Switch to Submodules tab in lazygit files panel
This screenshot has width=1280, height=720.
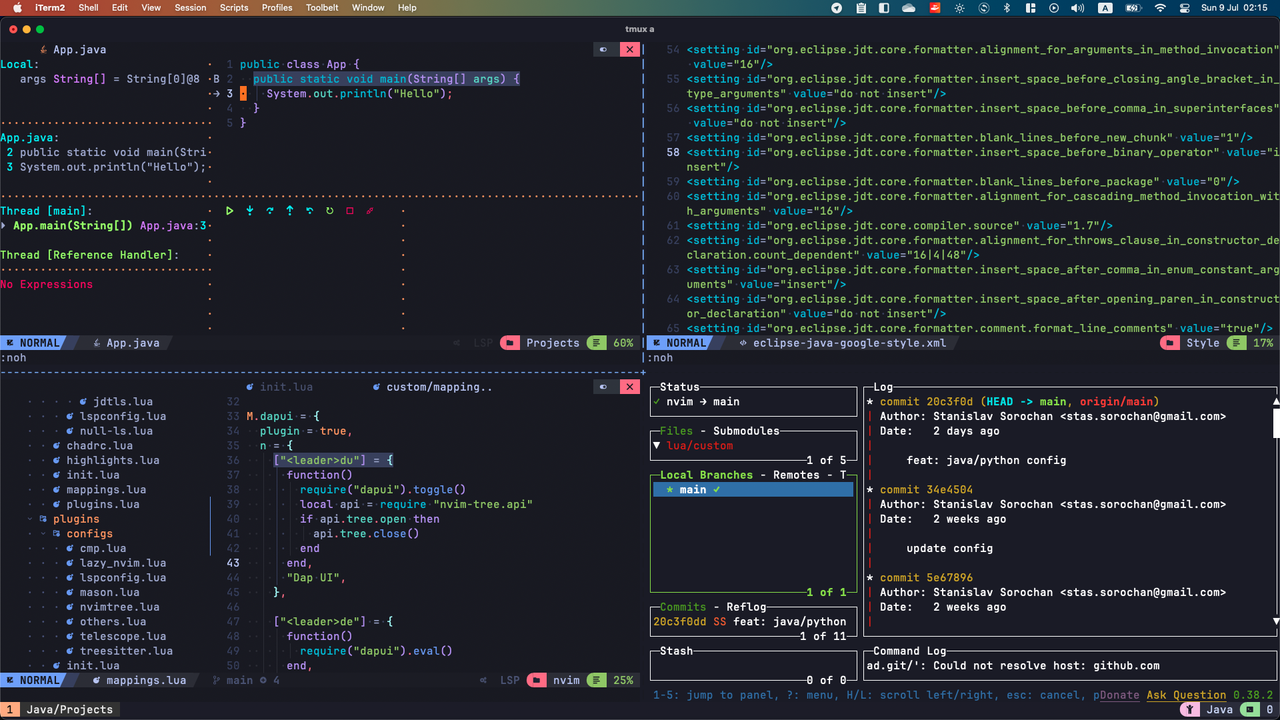coord(744,431)
